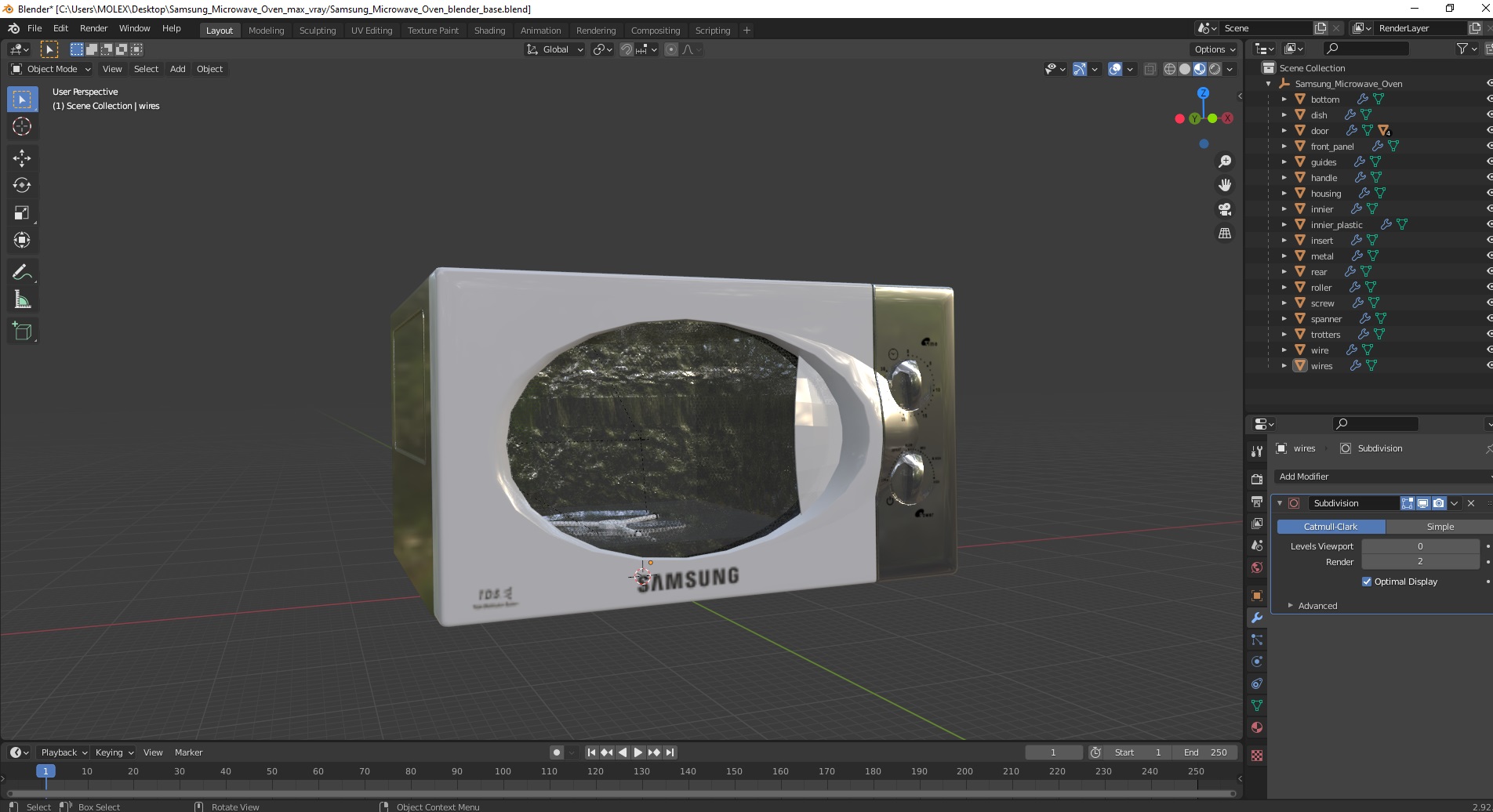Image resolution: width=1493 pixels, height=812 pixels.
Task: Select the Measure tool
Action: coord(22,299)
